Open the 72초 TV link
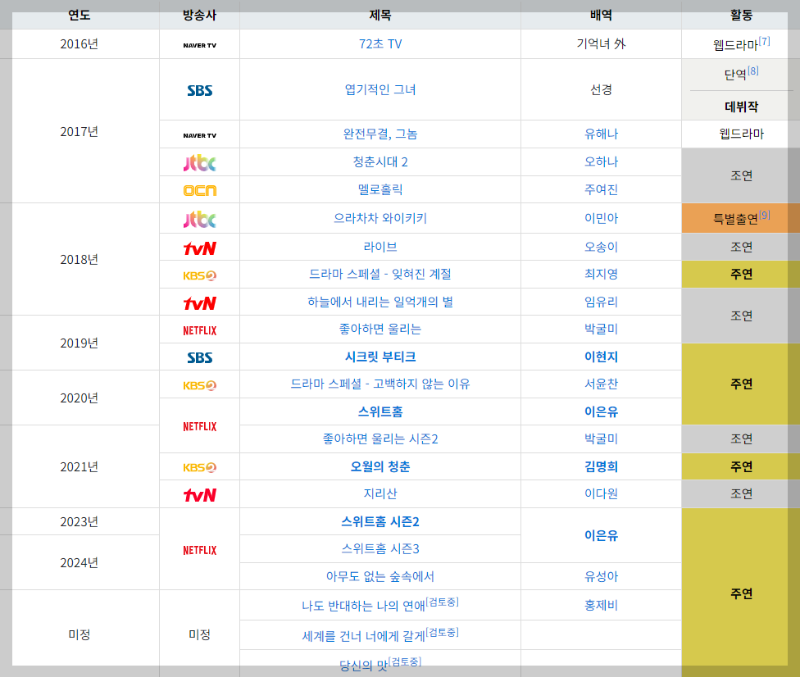 [380, 44]
